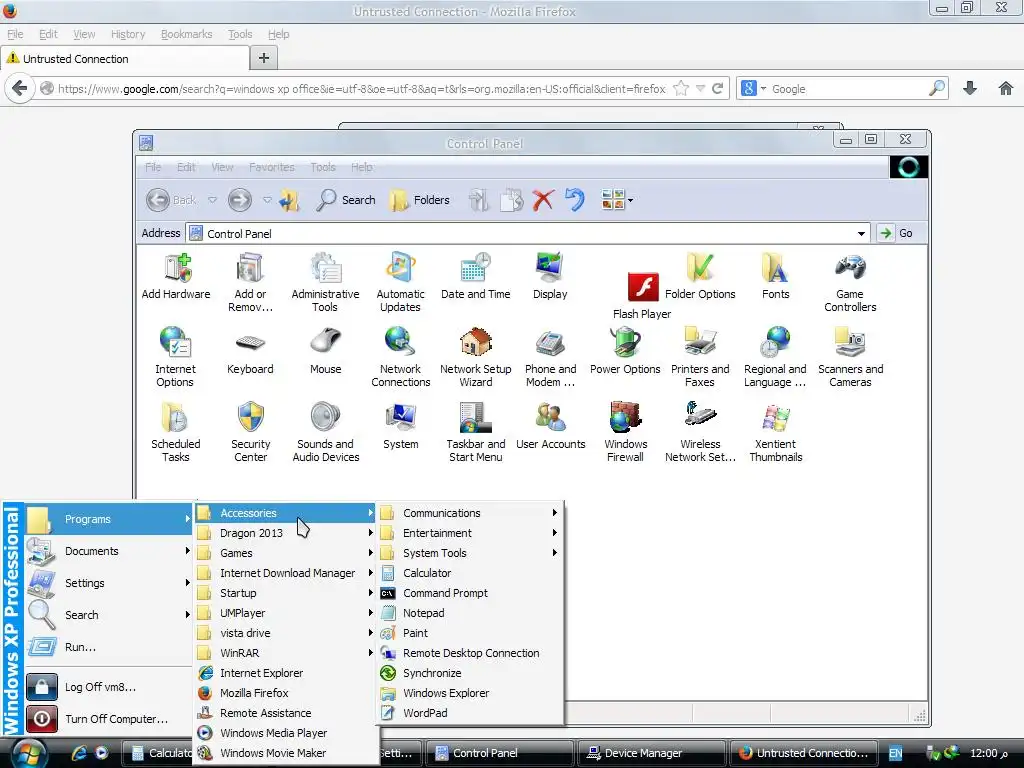Click Log Off vm8 entry
This screenshot has width=1024, height=768.
click(108, 687)
